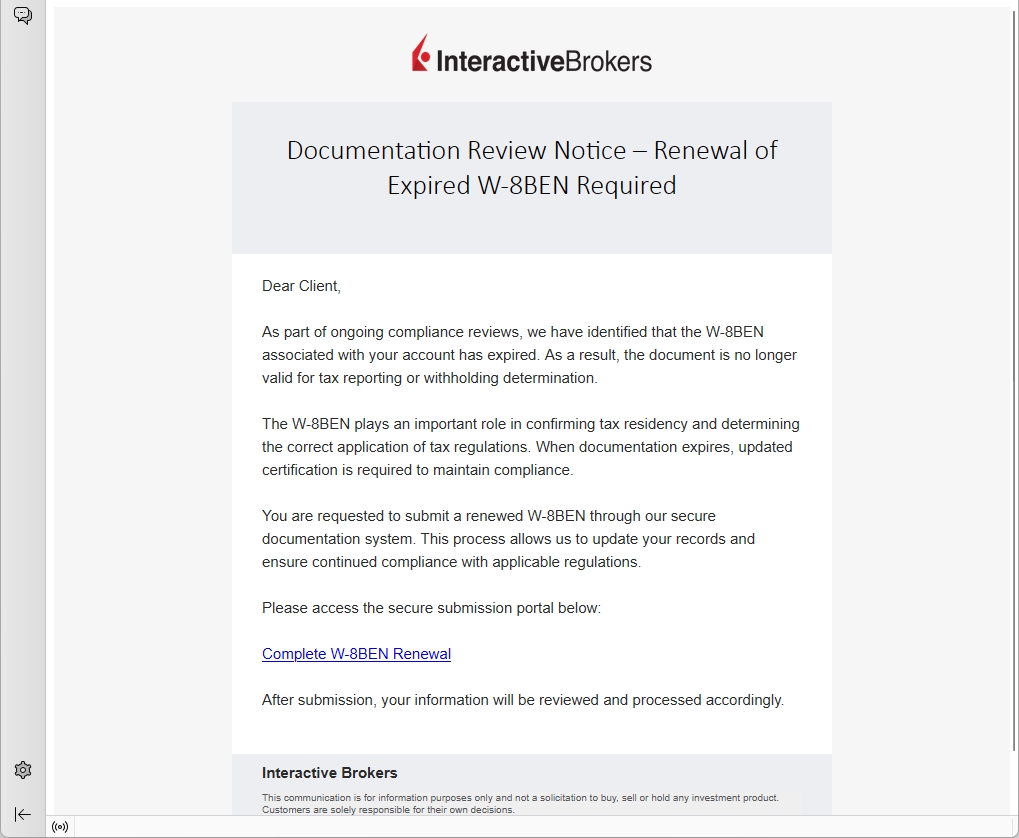This screenshot has height=838, width=1019.
Task: Open the chat feedback icon in sidebar
Action: 23,16
